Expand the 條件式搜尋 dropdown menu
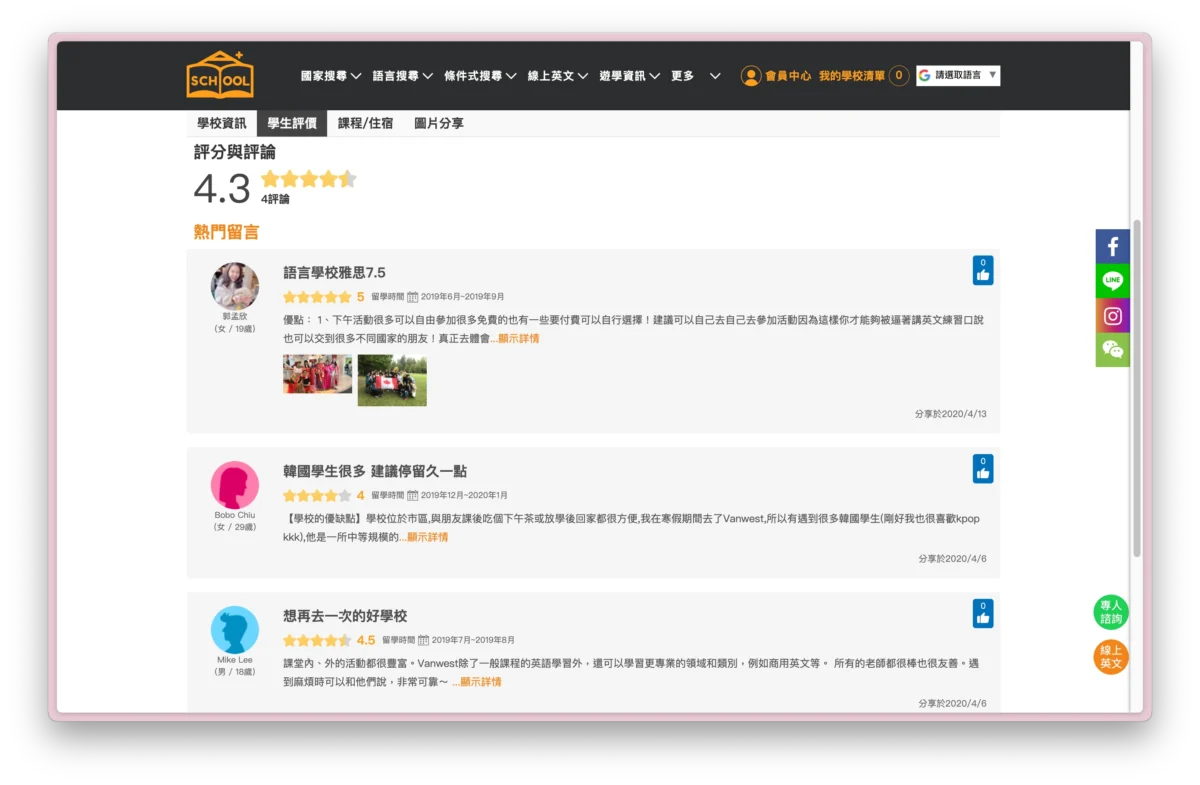1200x785 pixels. tap(480, 76)
